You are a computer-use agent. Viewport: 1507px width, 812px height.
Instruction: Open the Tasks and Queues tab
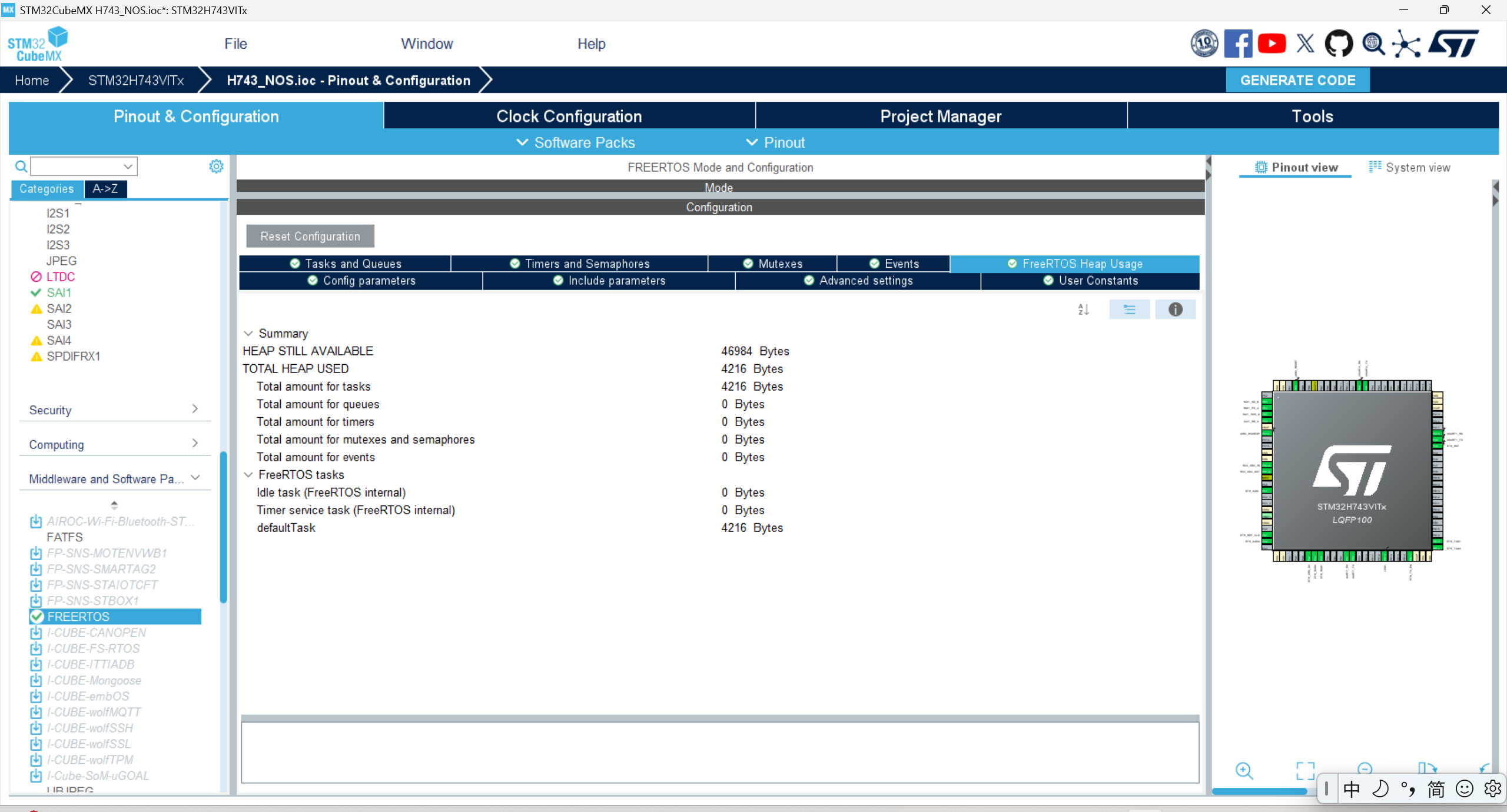(346, 264)
